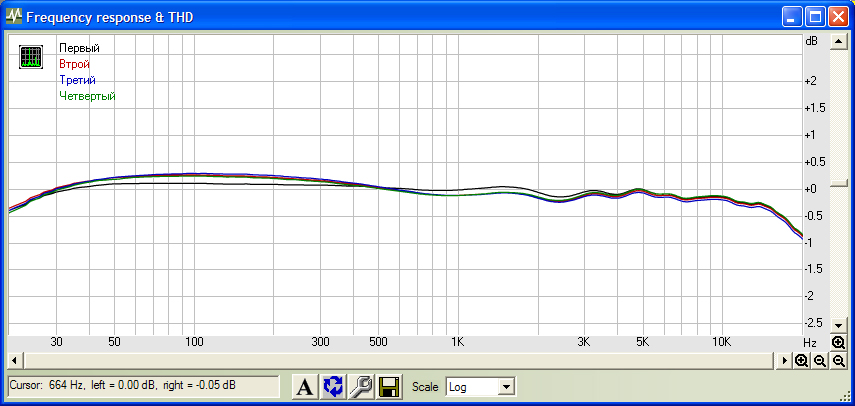Image resolution: width=855 pixels, height=406 pixels.
Task: Zoom in horizontally on the frequency axis
Action: pyautogui.click(x=802, y=360)
